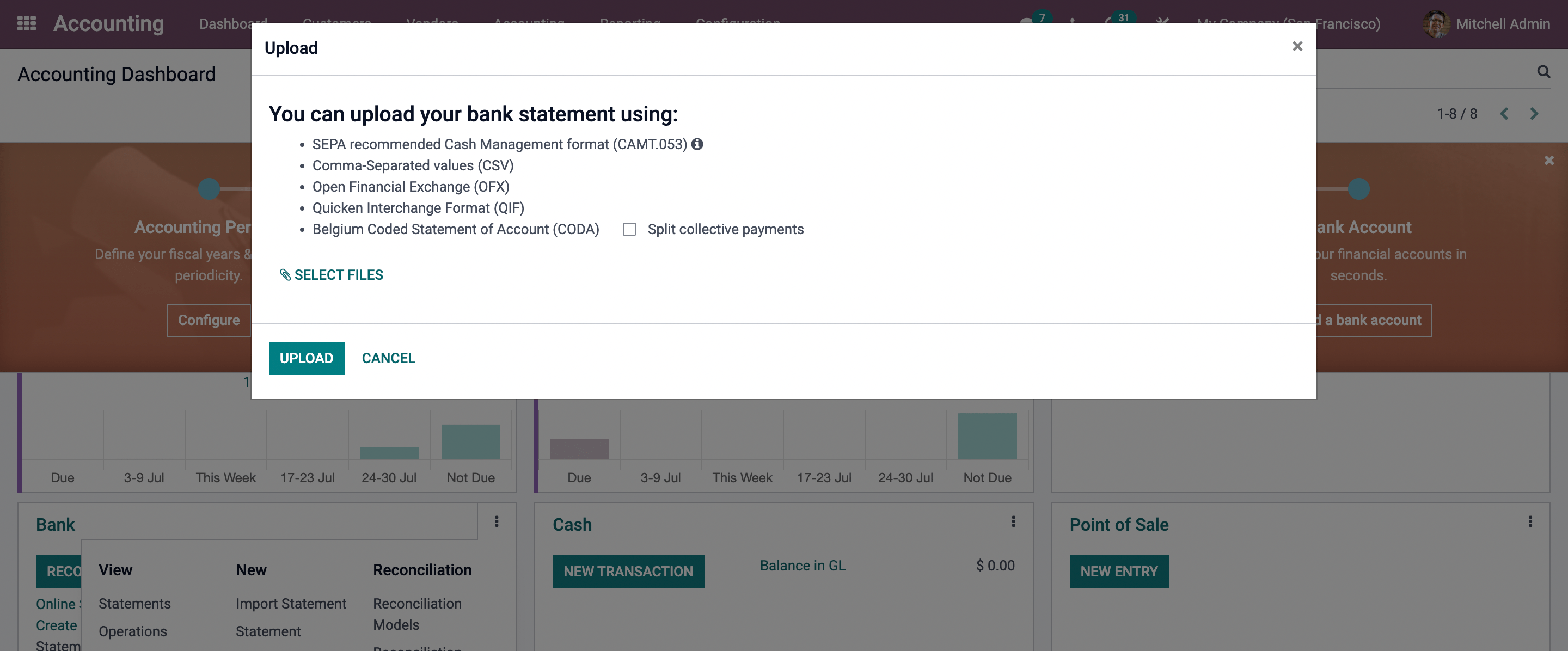Expand the Cash card three-dot menu
This screenshot has width=1568, height=651.
coord(1013,521)
